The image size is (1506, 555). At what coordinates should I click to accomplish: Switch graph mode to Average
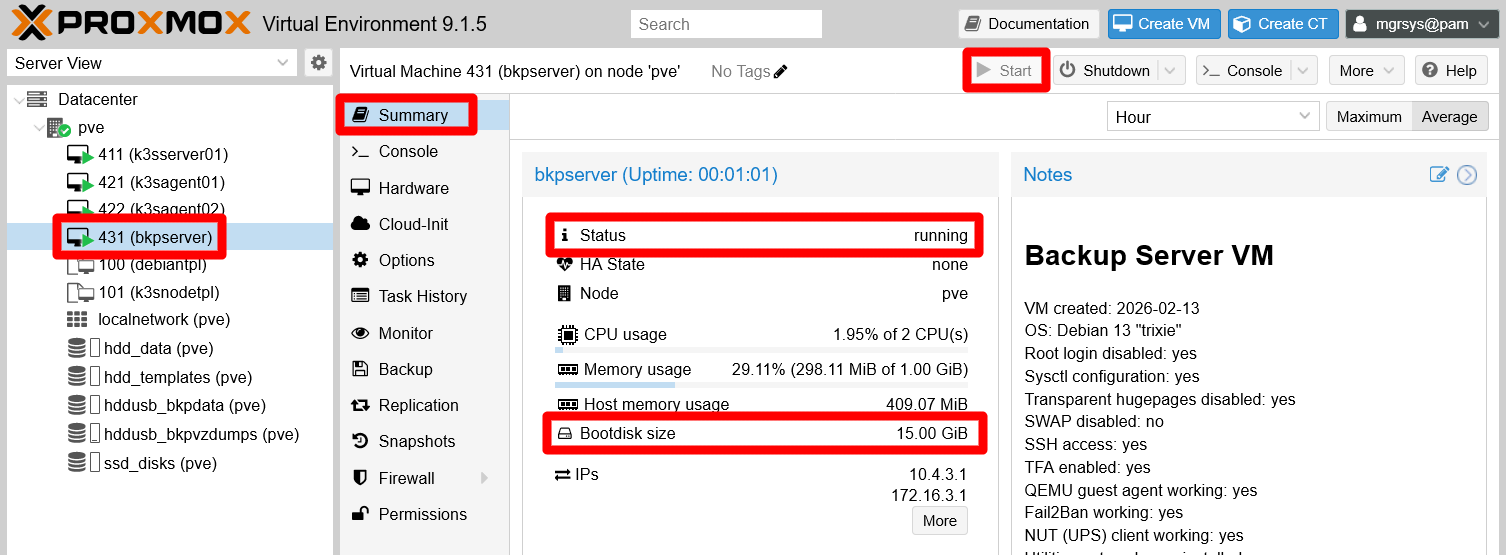(x=1449, y=117)
